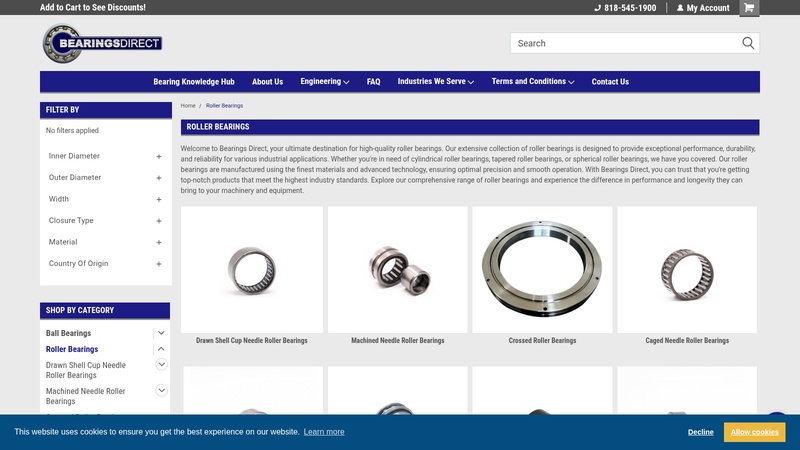
Task: Click Caged Needle Roller Bearings title
Action: [687, 340]
